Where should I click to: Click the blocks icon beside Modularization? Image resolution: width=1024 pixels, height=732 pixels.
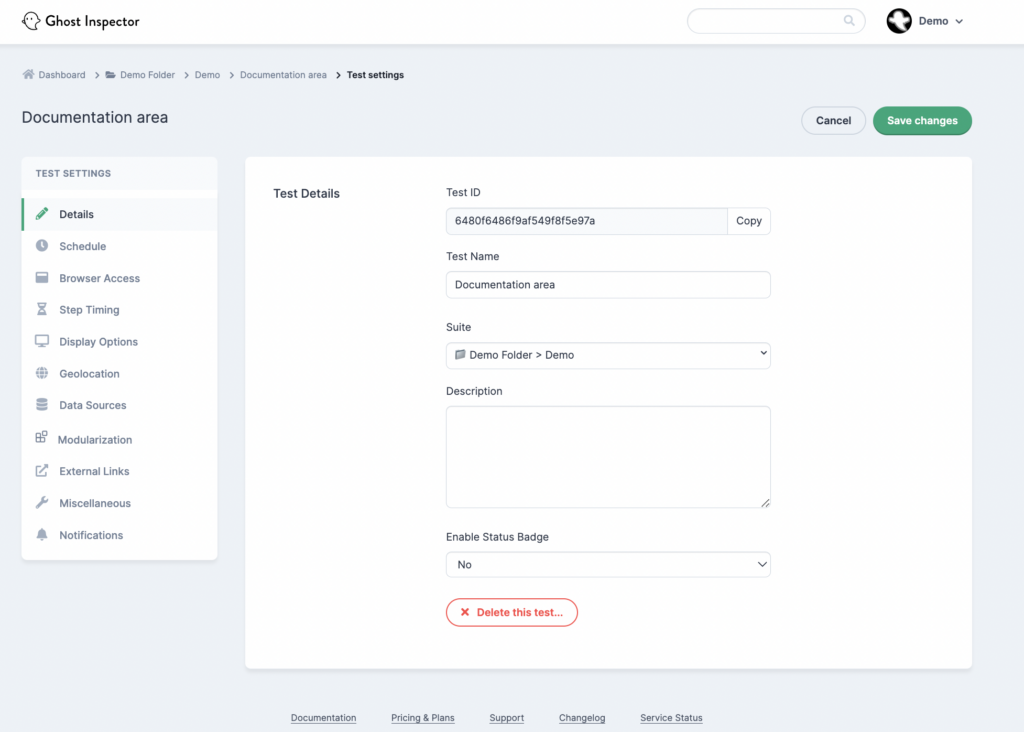tap(41, 437)
